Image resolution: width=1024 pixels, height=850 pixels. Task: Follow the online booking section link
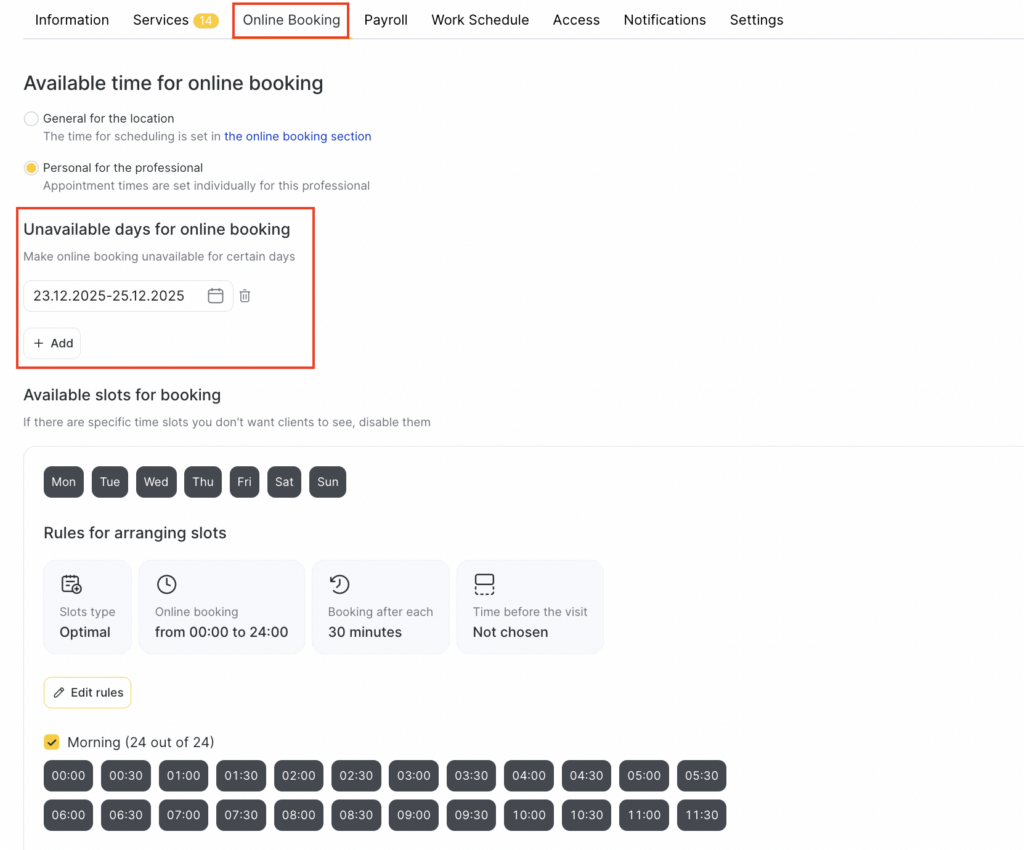click(297, 136)
